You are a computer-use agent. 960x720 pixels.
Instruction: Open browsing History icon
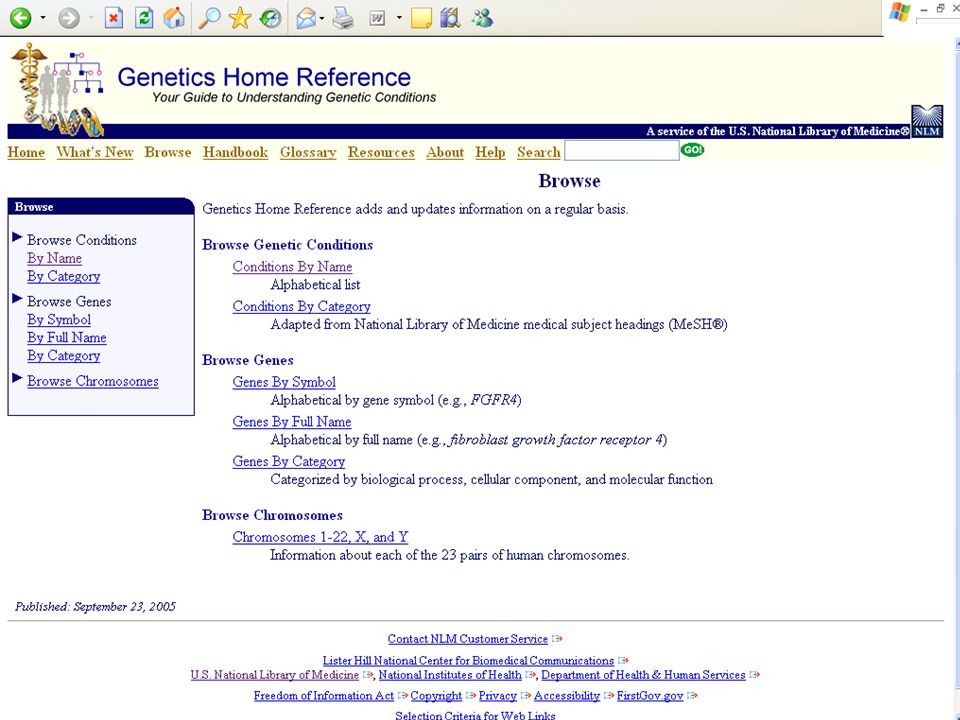[270, 18]
